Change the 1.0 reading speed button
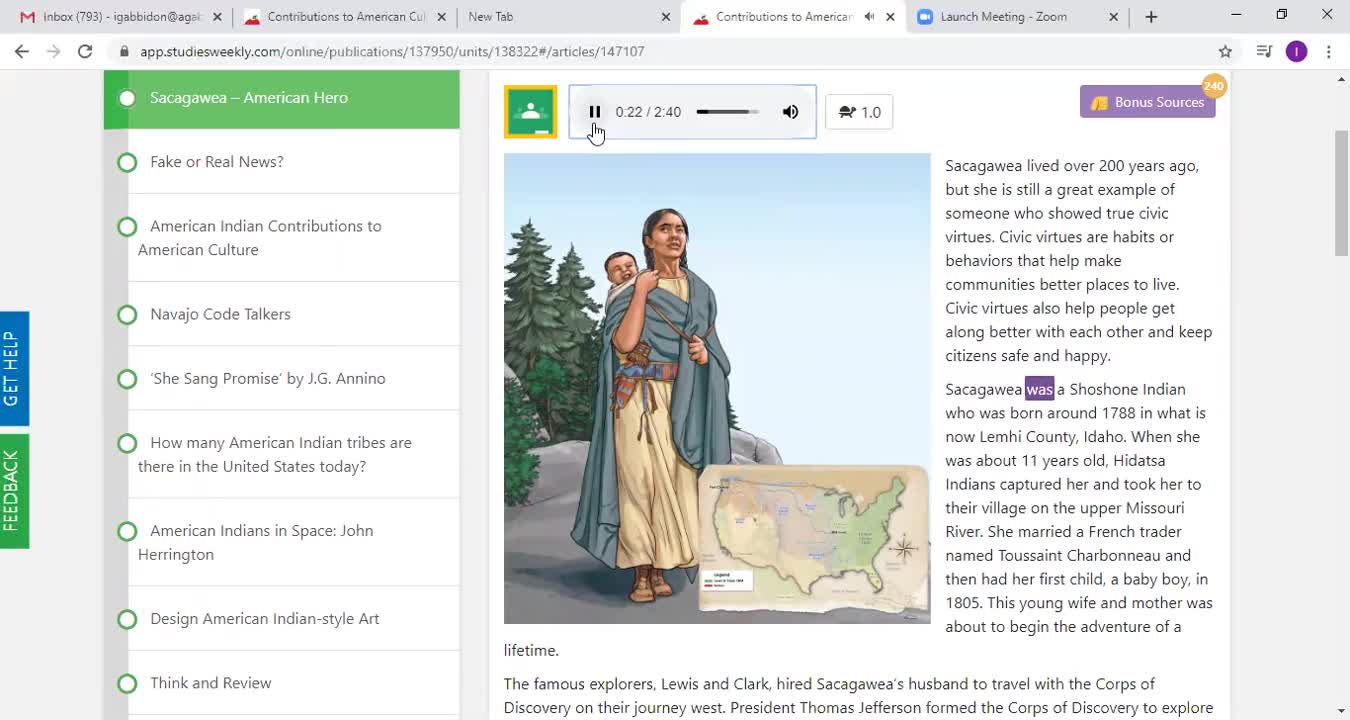This screenshot has width=1350, height=720. (859, 112)
